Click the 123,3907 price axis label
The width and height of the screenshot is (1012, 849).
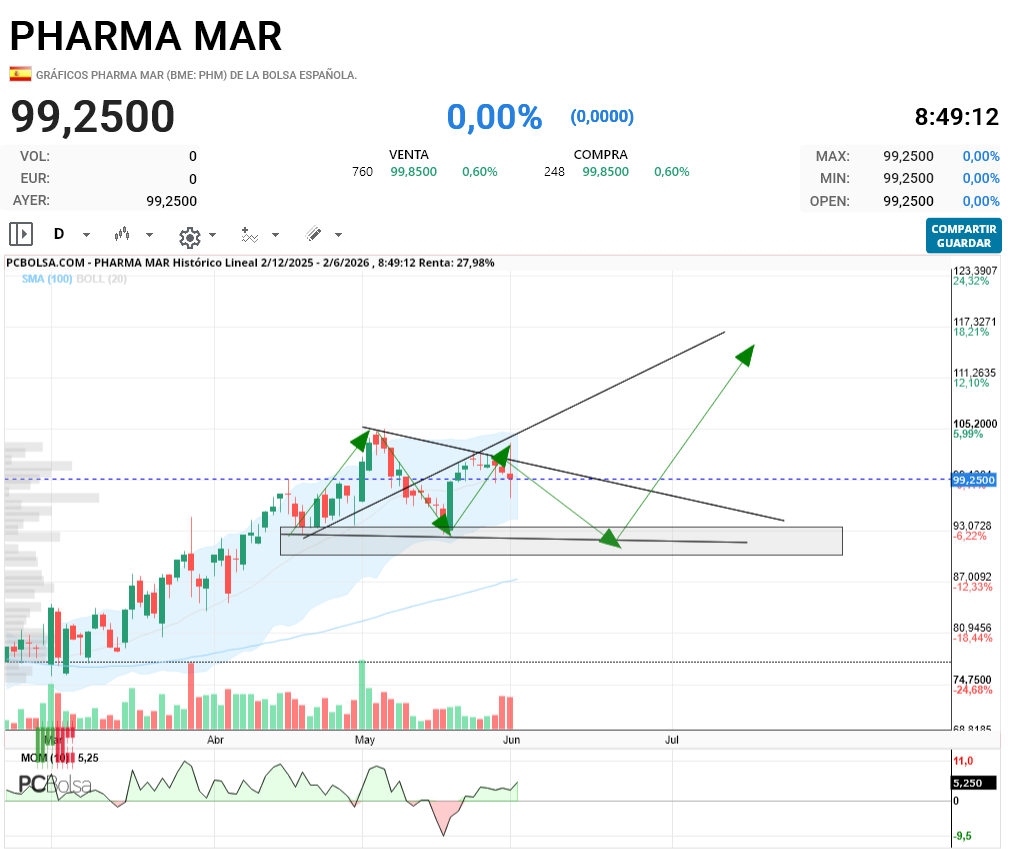pos(975,271)
